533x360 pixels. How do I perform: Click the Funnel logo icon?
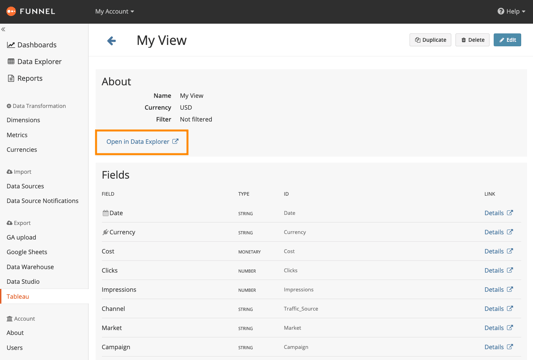coord(11,11)
